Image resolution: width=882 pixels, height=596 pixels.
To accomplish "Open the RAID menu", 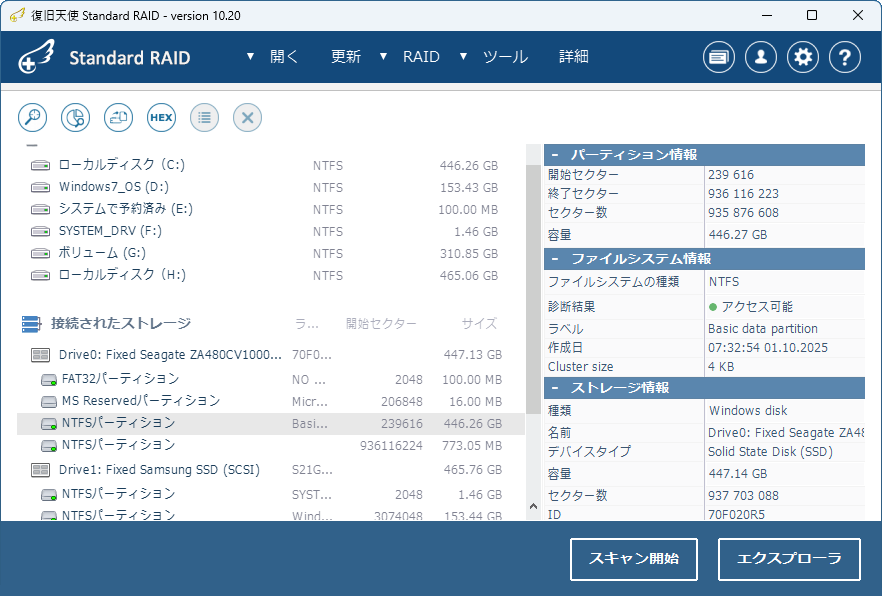I will click(421, 56).
